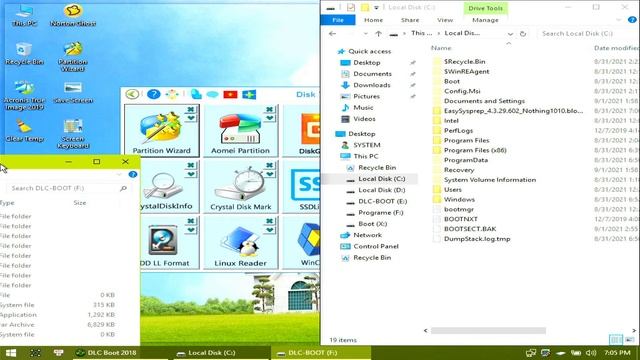640x360 pixels.
Task: Open This PC desktop icon
Action: coord(24,16)
